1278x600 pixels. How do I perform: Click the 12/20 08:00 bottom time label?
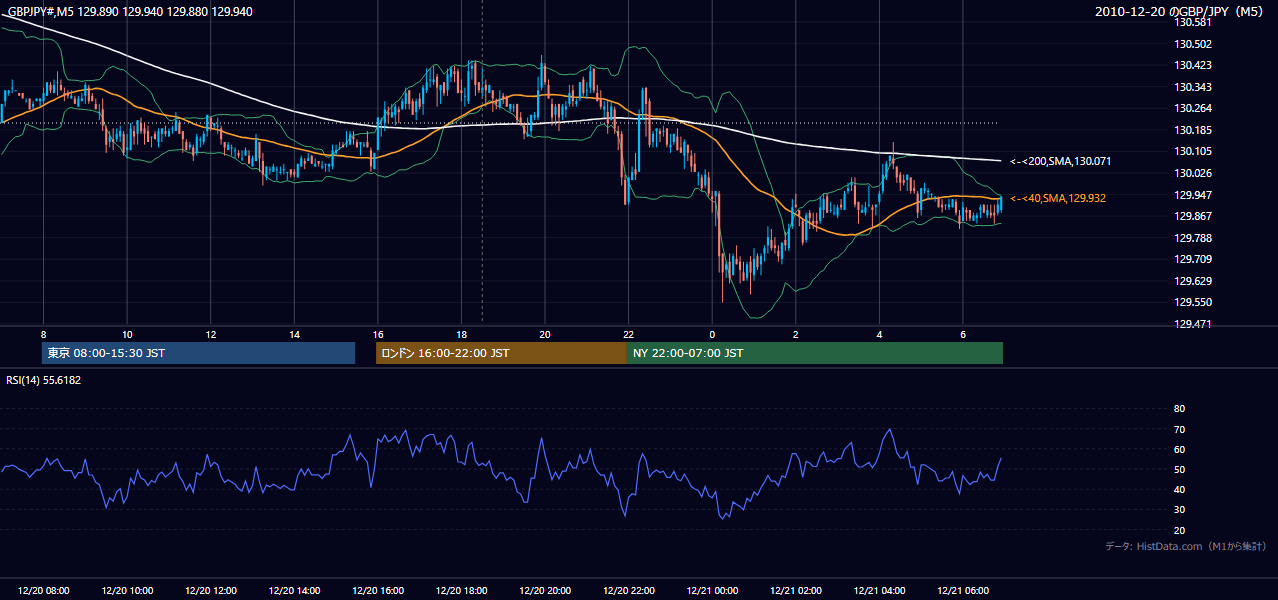click(x=43, y=591)
